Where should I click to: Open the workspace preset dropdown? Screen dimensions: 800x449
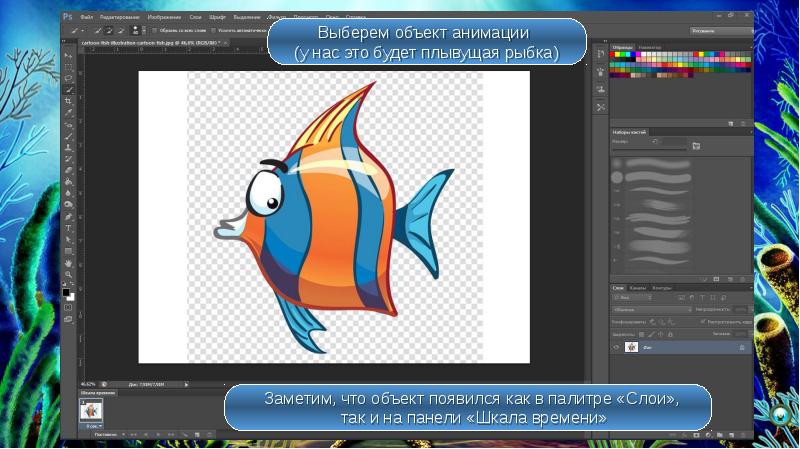(x=718, y=31)
